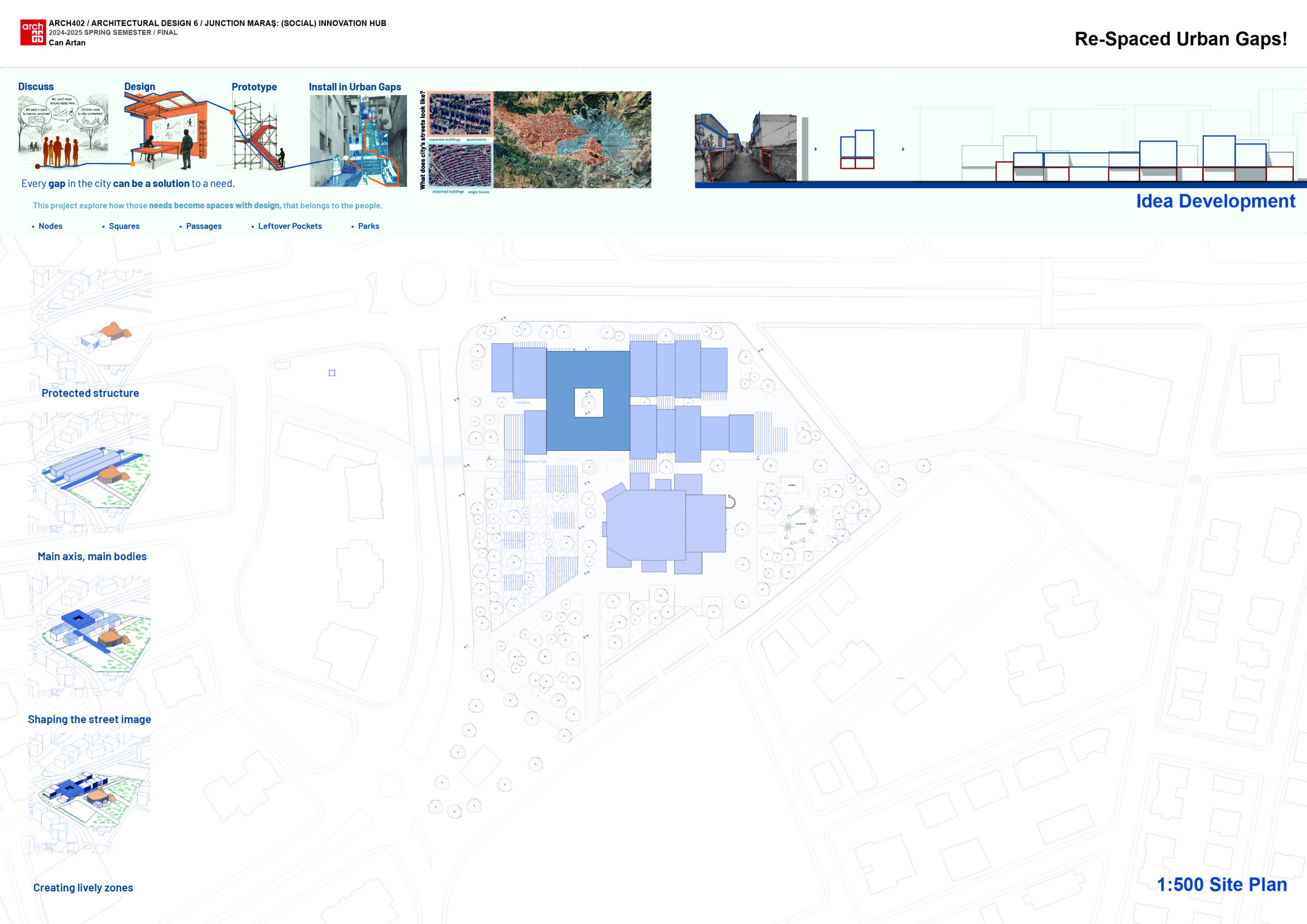Screen dimensions: 1307x924
Task: Click 'What does city's streets look like?' text
Action: click(422, 140)
